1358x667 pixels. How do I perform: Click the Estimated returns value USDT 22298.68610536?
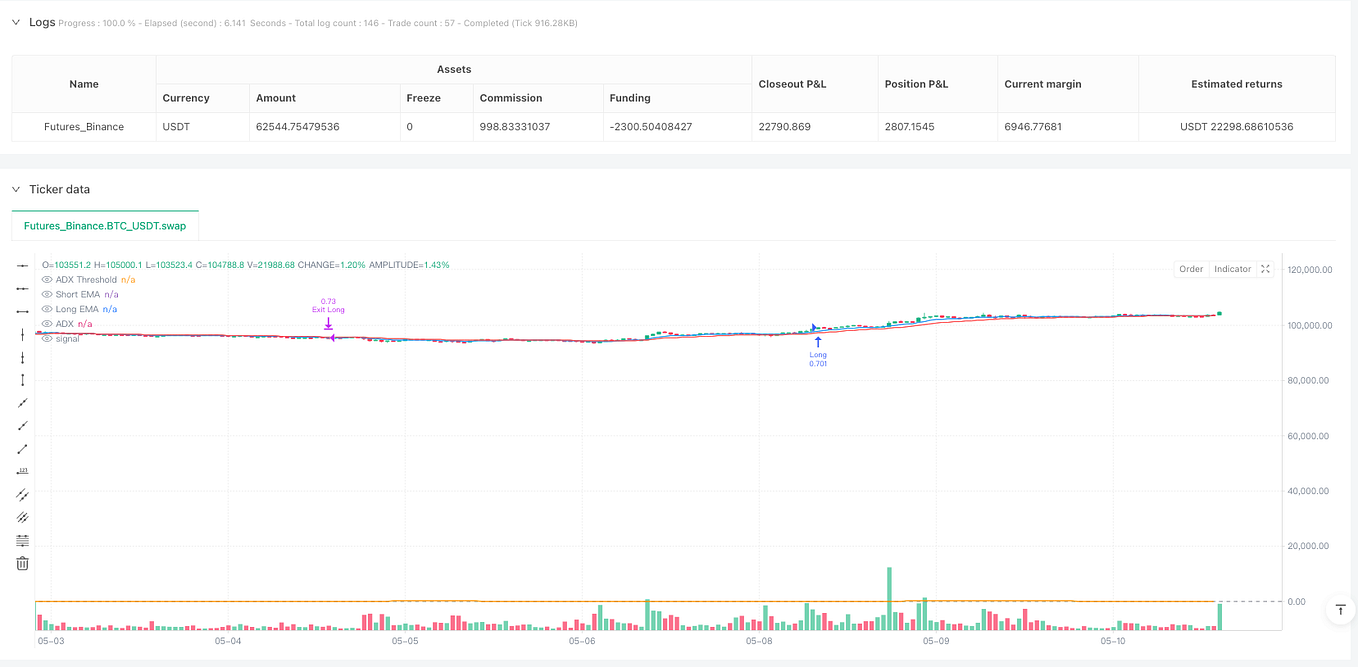point(1236,126)
